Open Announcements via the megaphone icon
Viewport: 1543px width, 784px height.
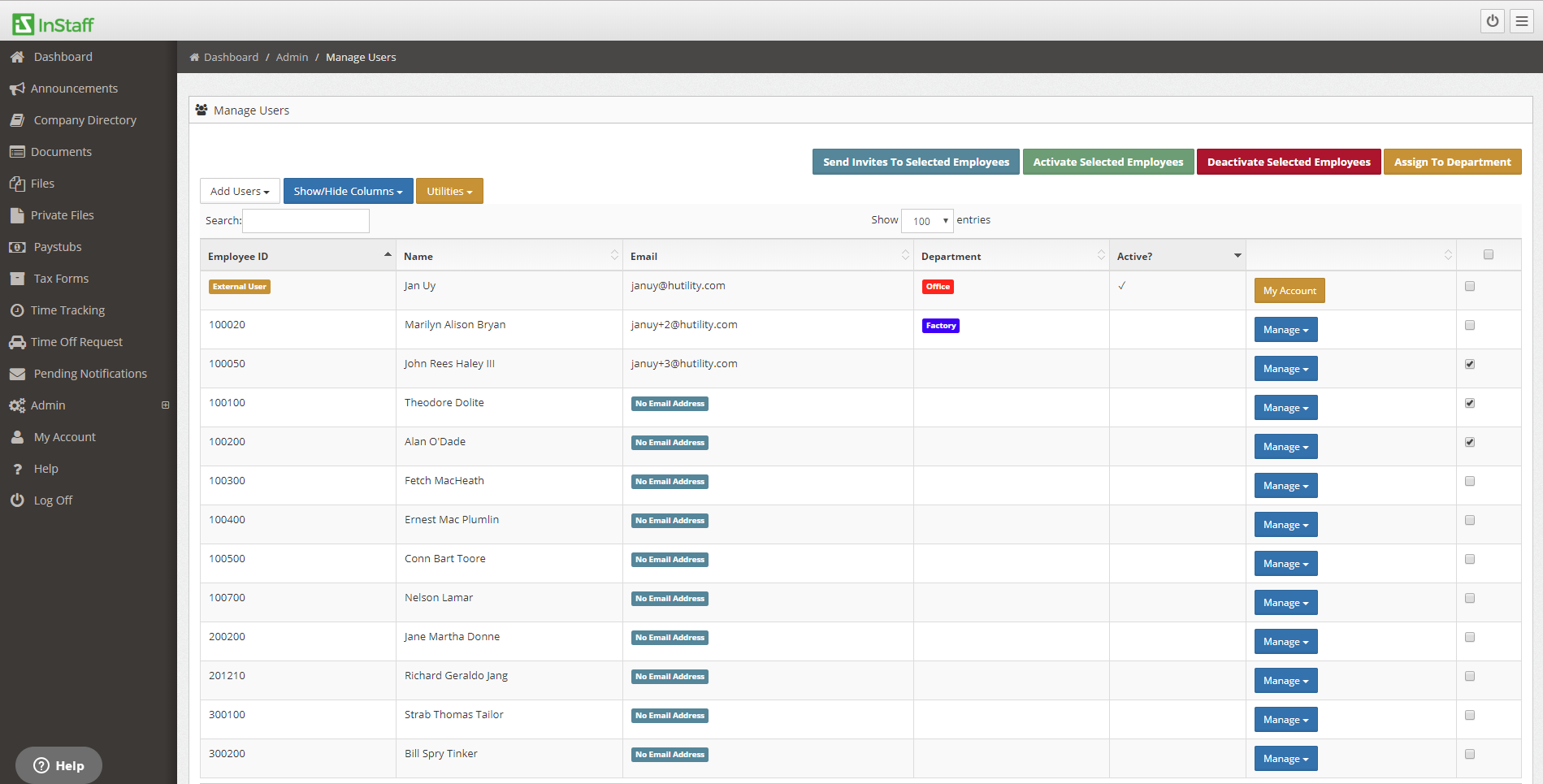click(17, 88)
